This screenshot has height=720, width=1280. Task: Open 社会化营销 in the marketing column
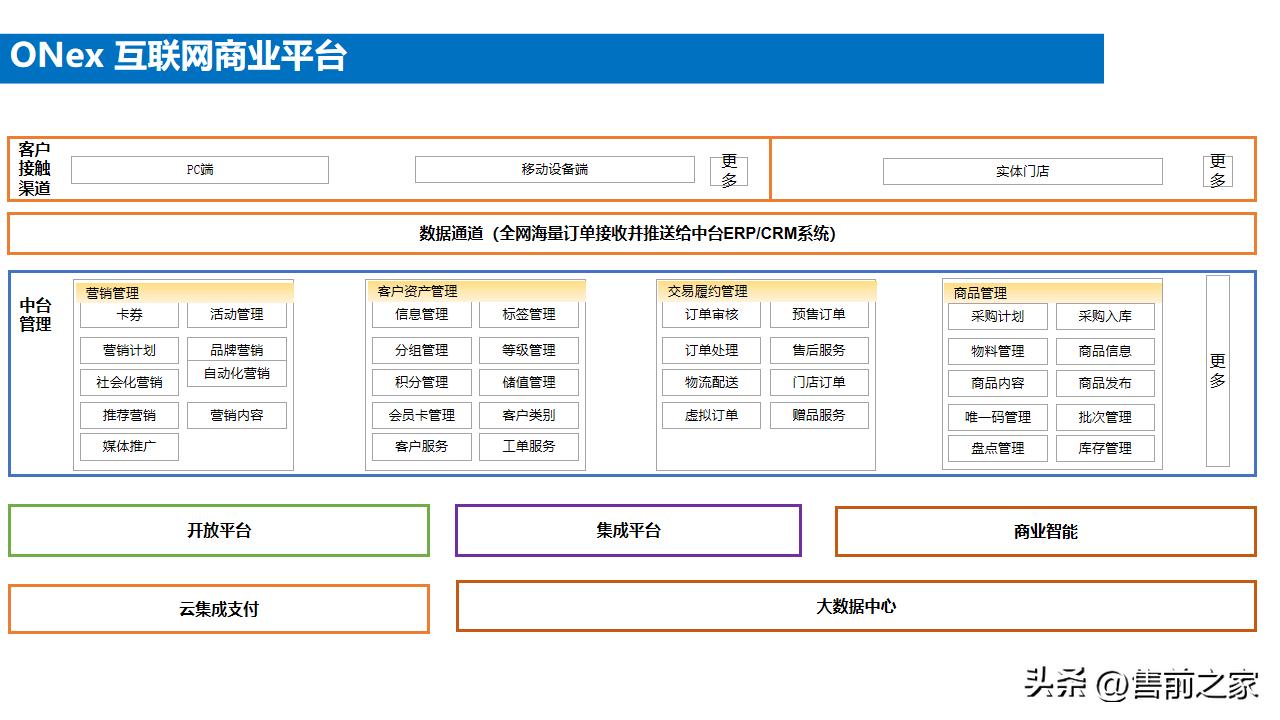128,383
